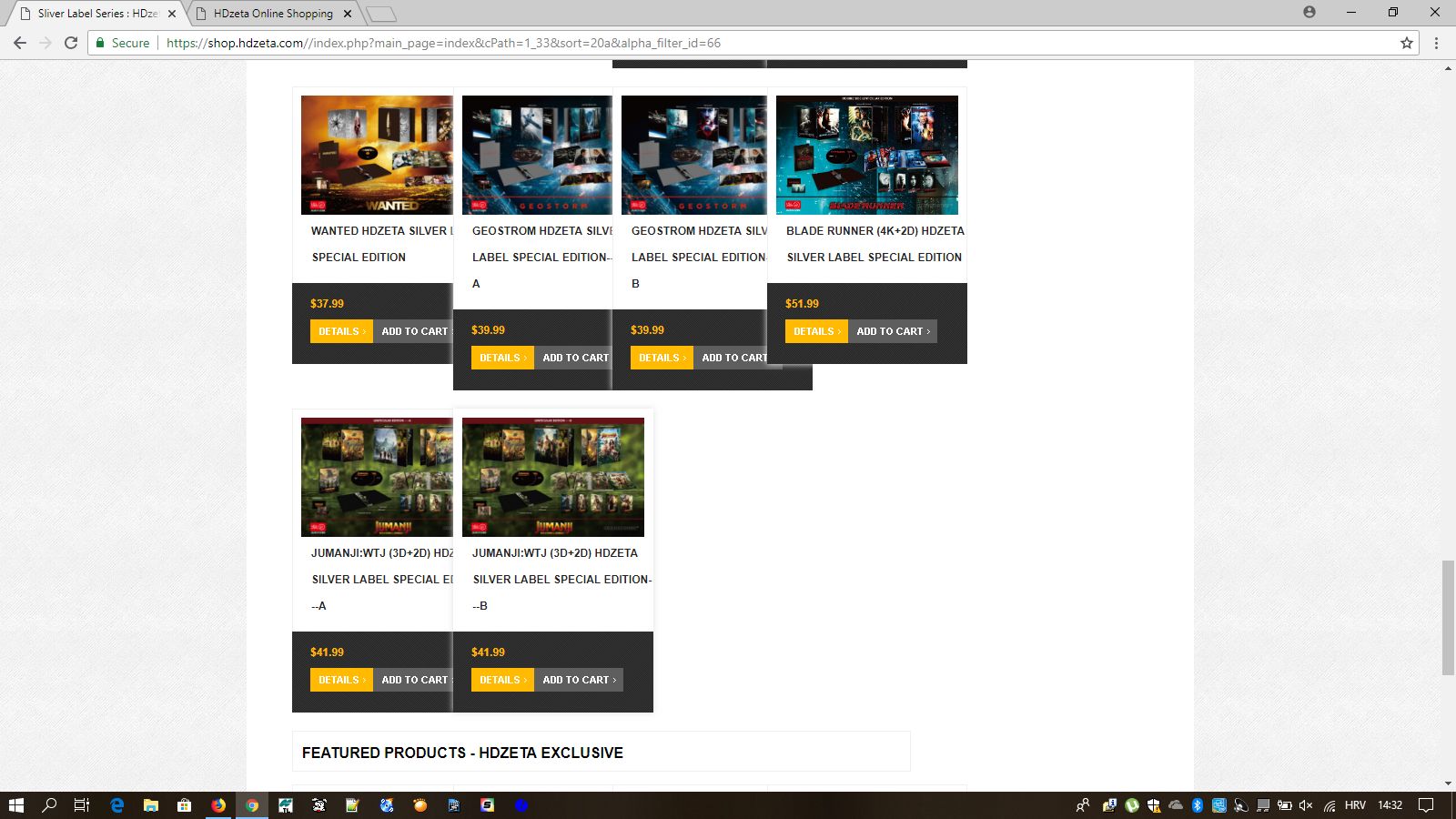Screen dimensions: 1456x819
Task: Open the People icon in the taskbar
Action: point(1083,805)
